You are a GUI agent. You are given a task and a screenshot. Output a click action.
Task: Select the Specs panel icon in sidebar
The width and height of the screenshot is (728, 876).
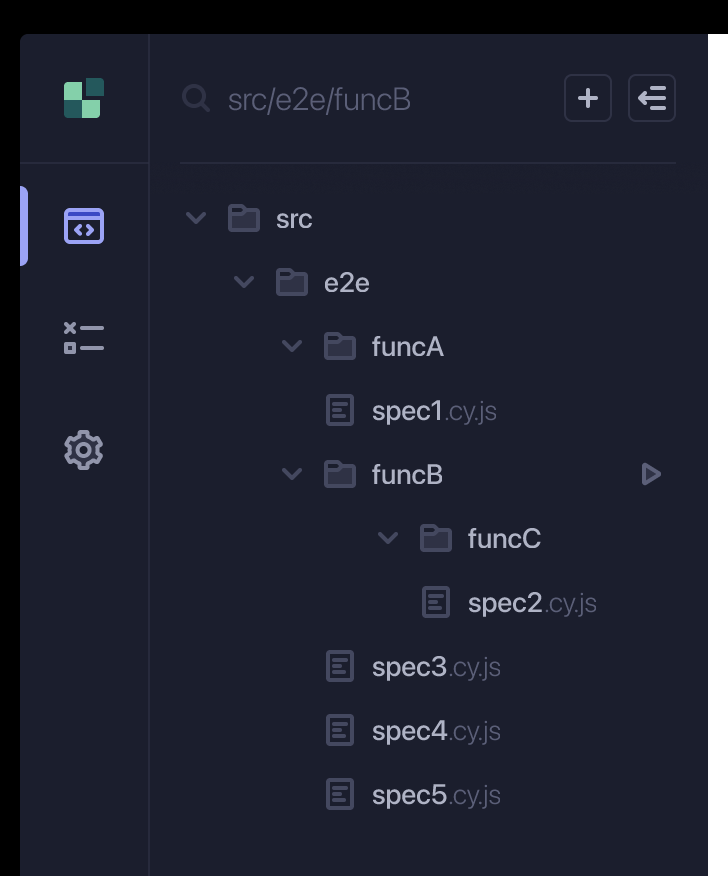[83, 226]
